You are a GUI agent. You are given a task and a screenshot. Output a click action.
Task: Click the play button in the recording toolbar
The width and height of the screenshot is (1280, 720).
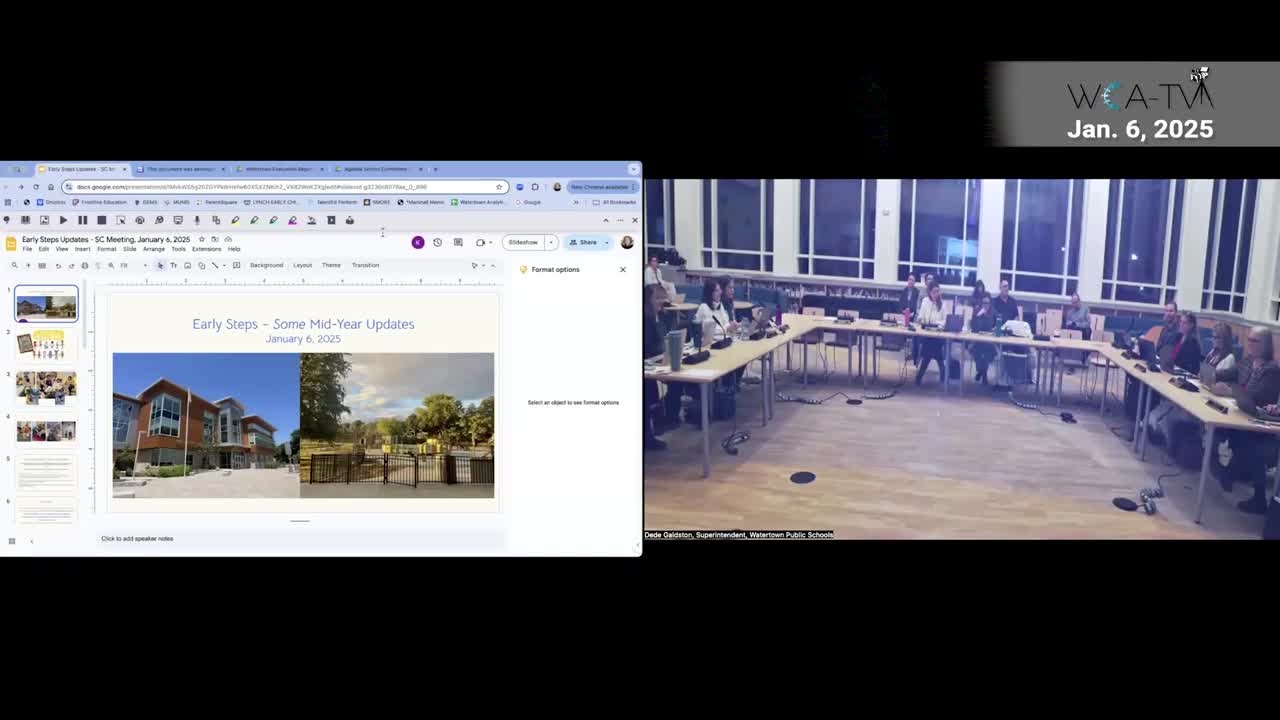tap(63, 220)
